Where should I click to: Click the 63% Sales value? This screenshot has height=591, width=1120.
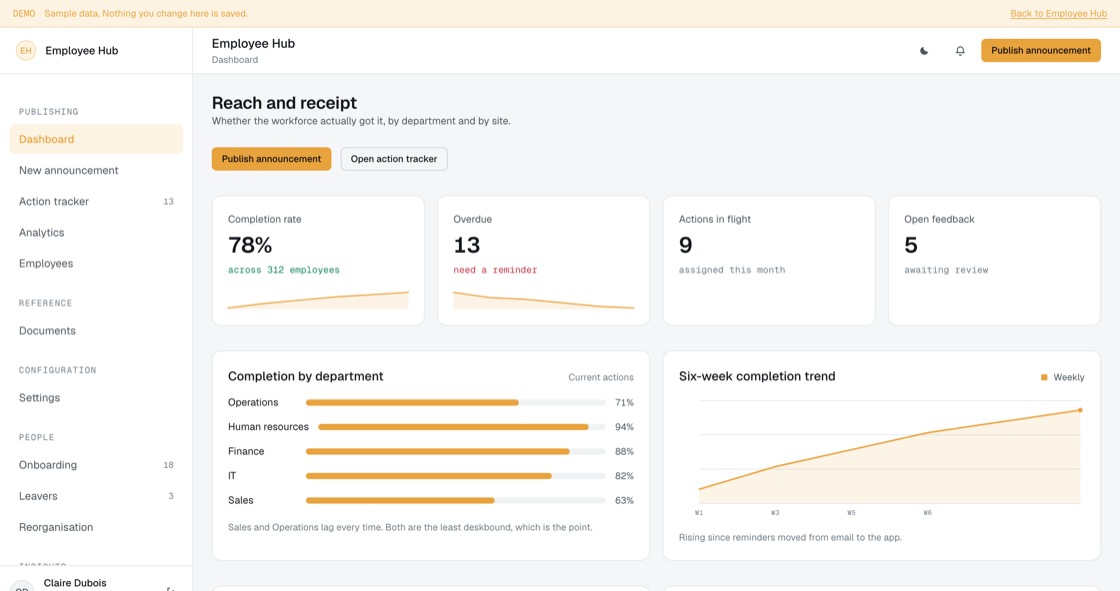[624, 500]
